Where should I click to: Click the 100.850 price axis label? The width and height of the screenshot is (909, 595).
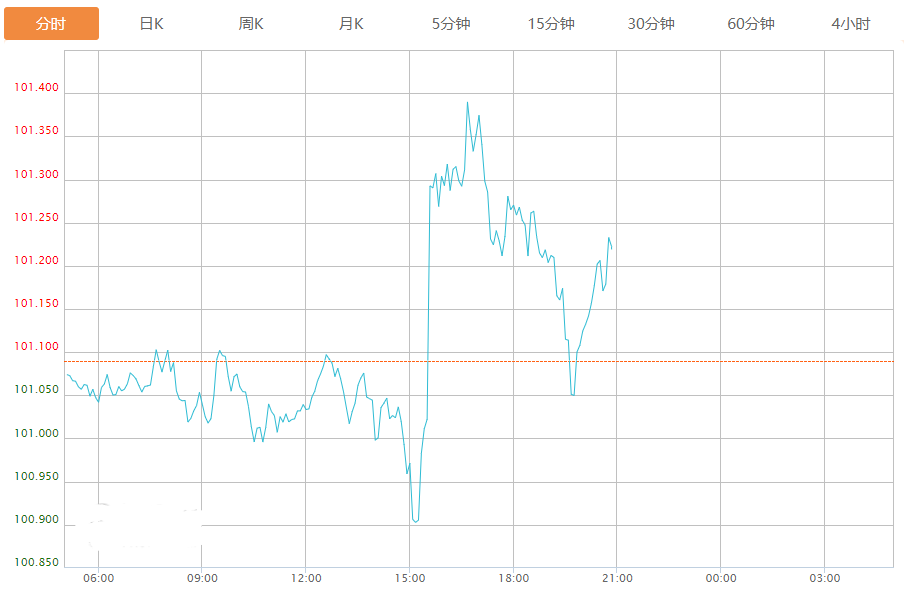[37, 562]
